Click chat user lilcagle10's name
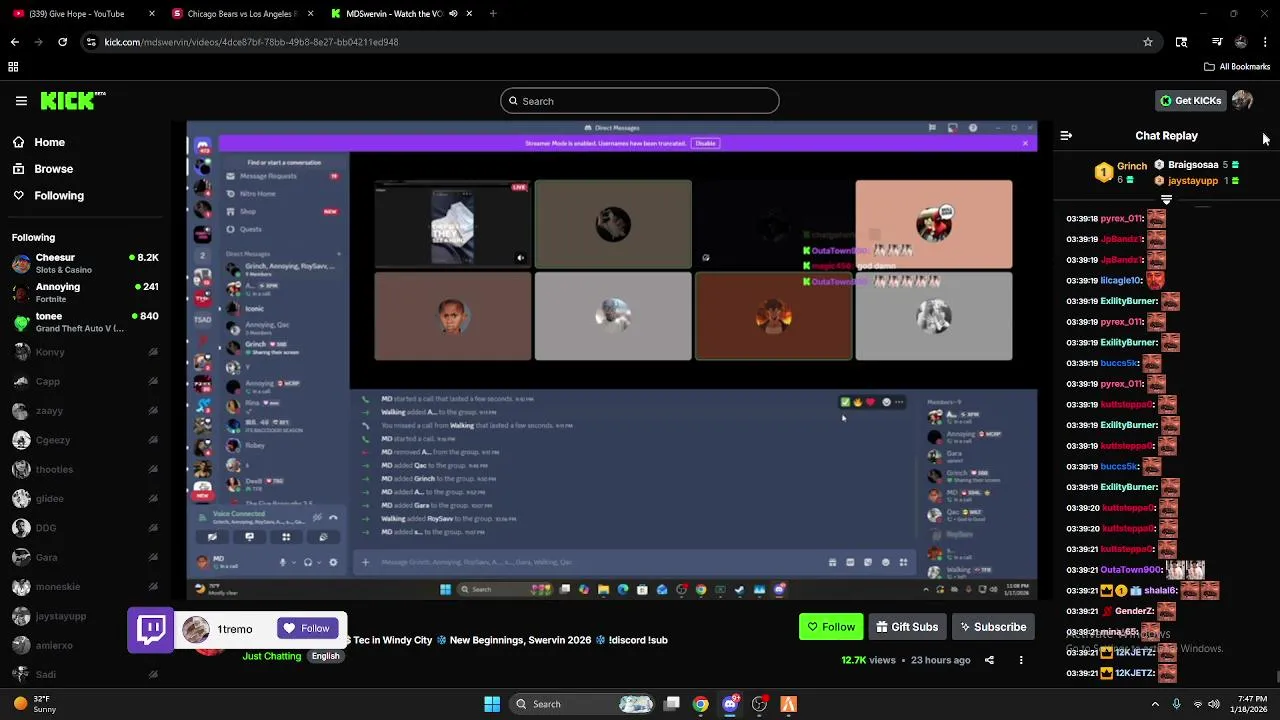This screenshot has height=720, width=1280. coord(1121,281)
